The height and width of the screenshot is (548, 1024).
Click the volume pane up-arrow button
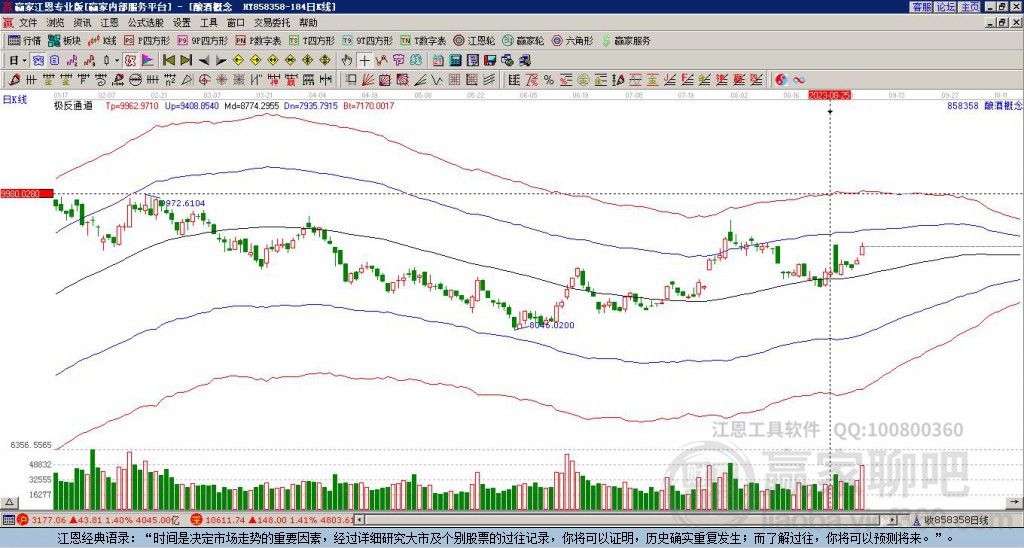pyautogui.click(x=9, y=503)
